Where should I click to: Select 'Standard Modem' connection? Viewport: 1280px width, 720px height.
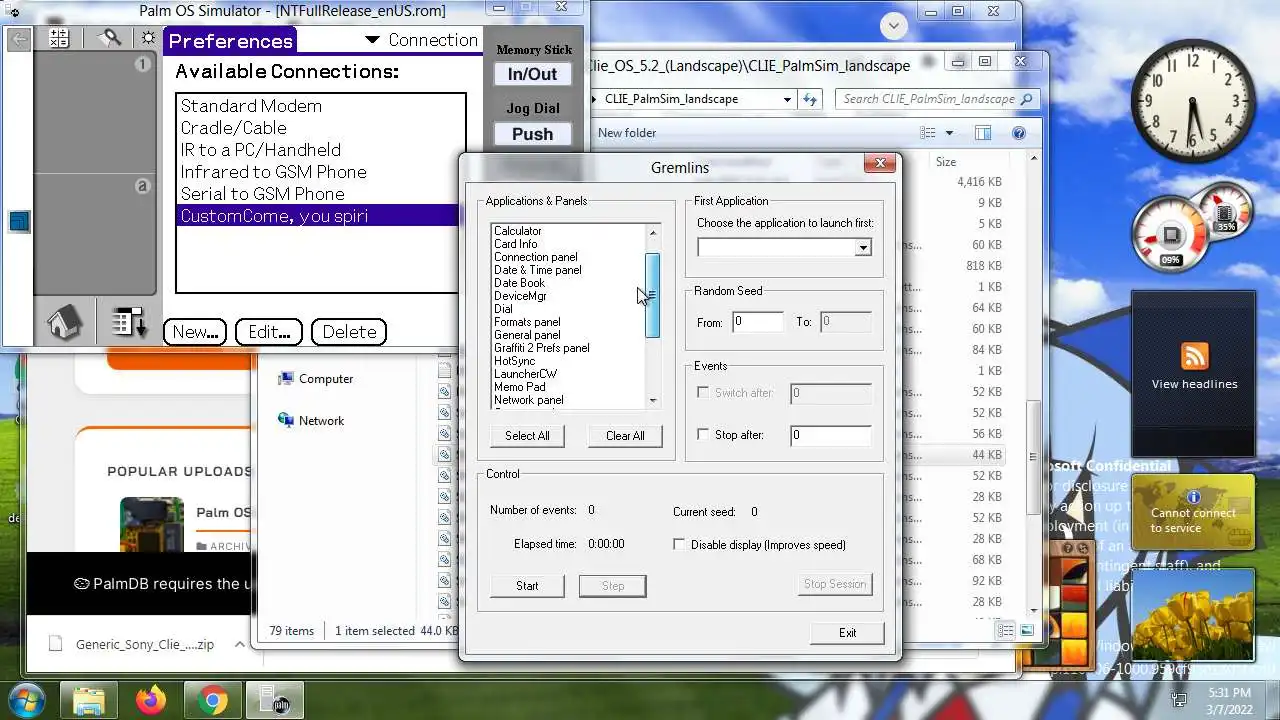click(251, 106)
